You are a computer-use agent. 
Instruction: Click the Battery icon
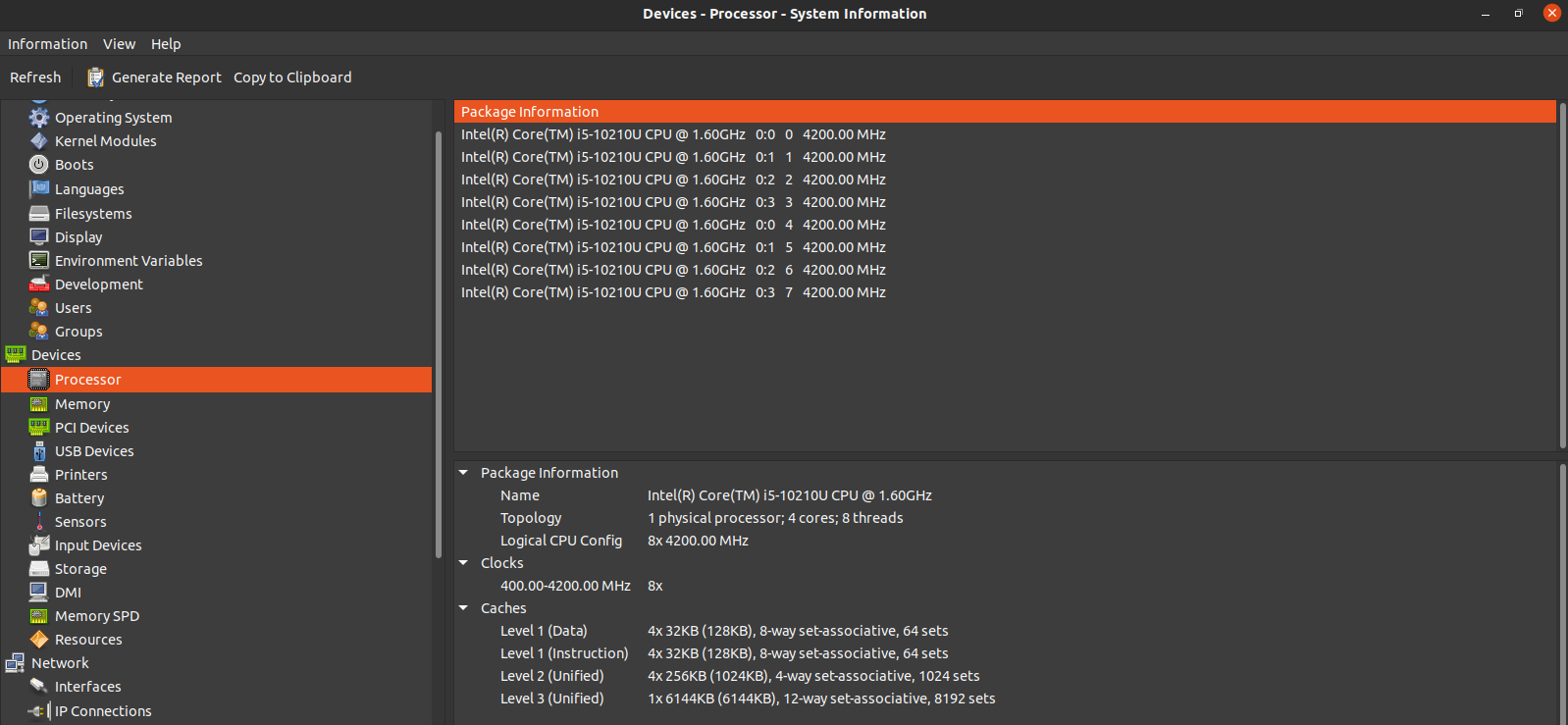pos(39,498)
